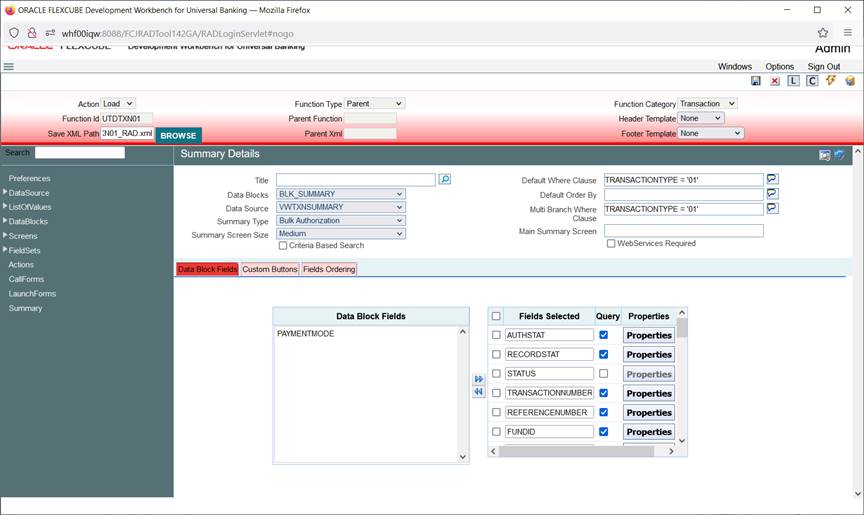
Task: Open the Windows menu
Action: [735, 67]
